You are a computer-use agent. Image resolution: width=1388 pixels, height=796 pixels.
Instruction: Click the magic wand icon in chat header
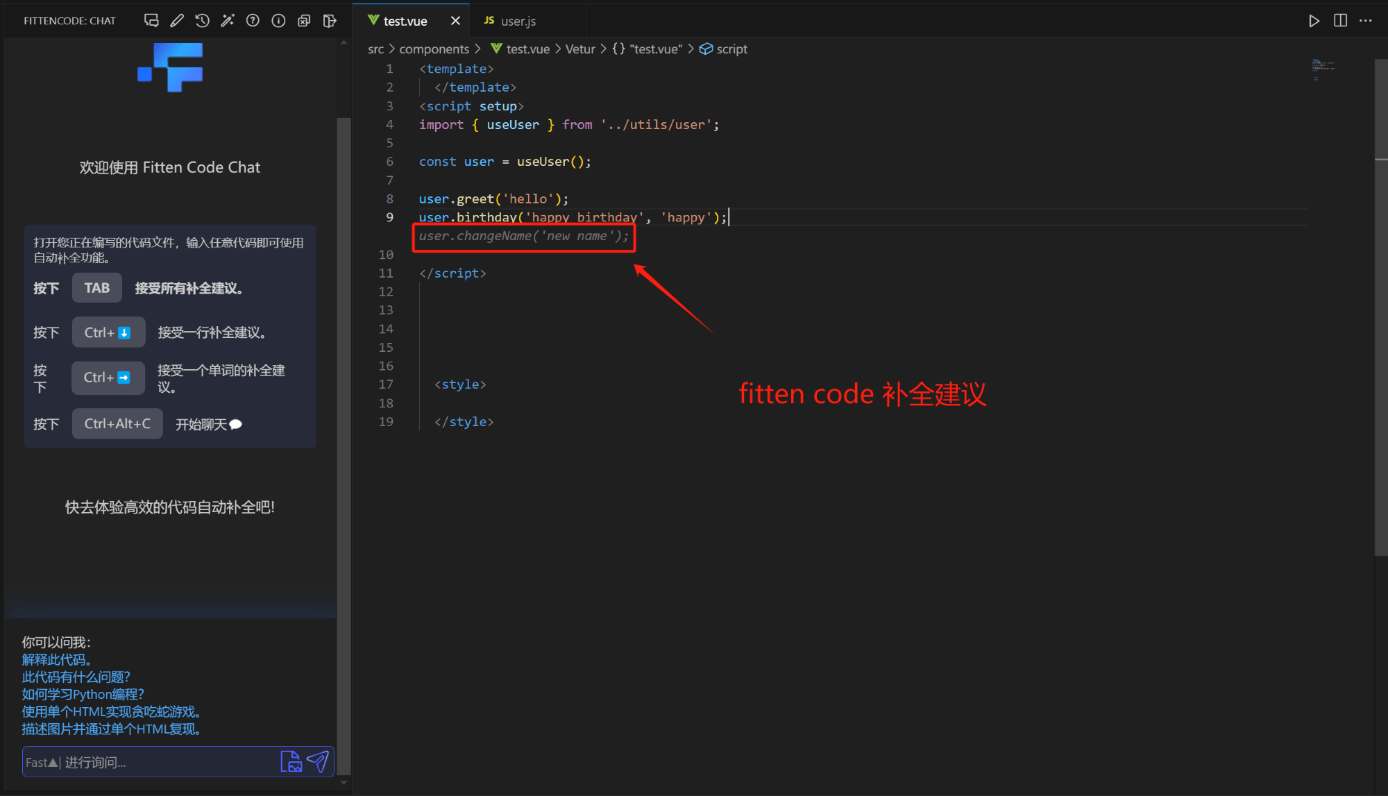tap(228, 20)
